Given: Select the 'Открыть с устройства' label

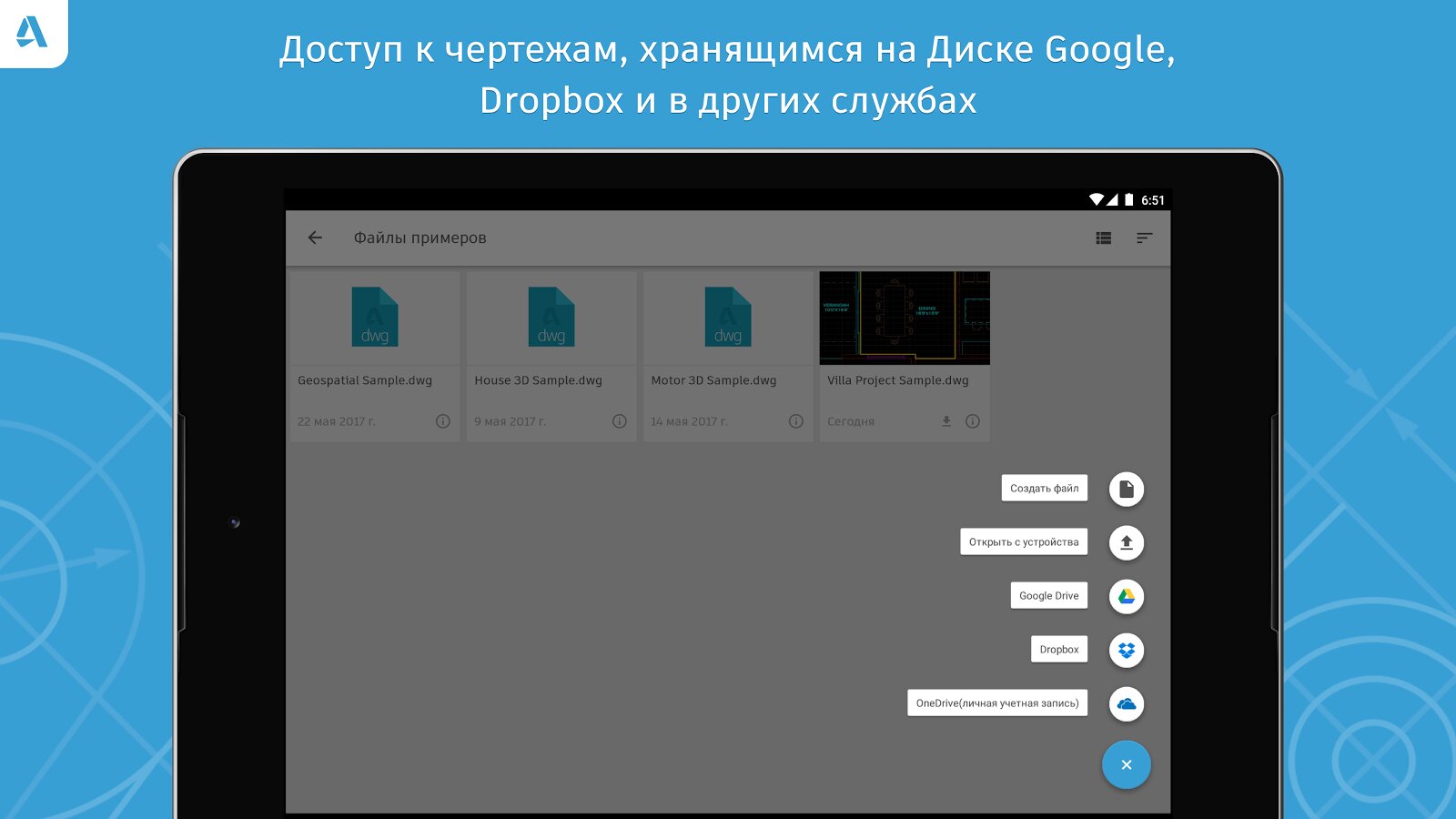Looking at the screenshot, I should coord(1023,542).
